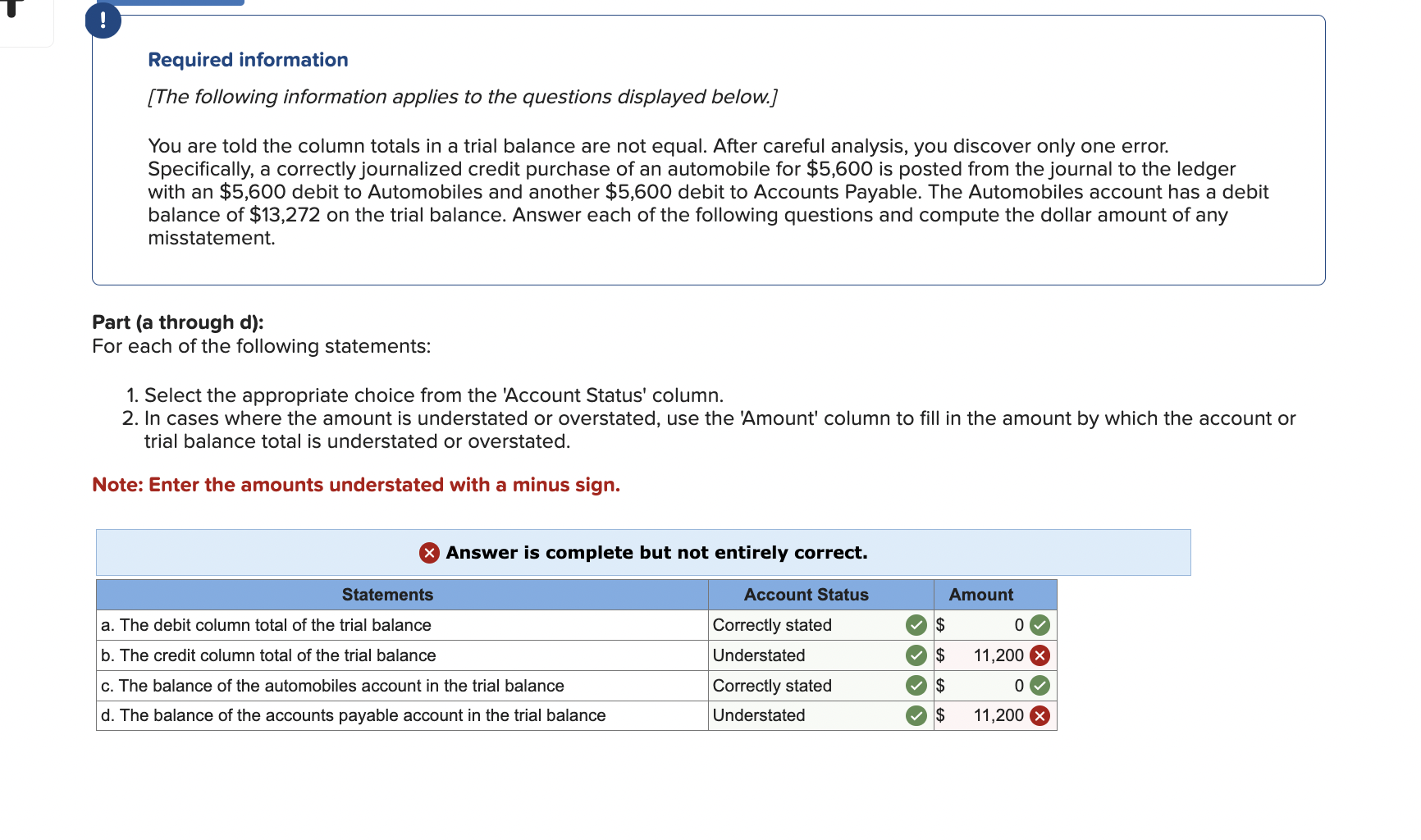
Task: Click the 'Required information' heading
Action: click(247, 59)
